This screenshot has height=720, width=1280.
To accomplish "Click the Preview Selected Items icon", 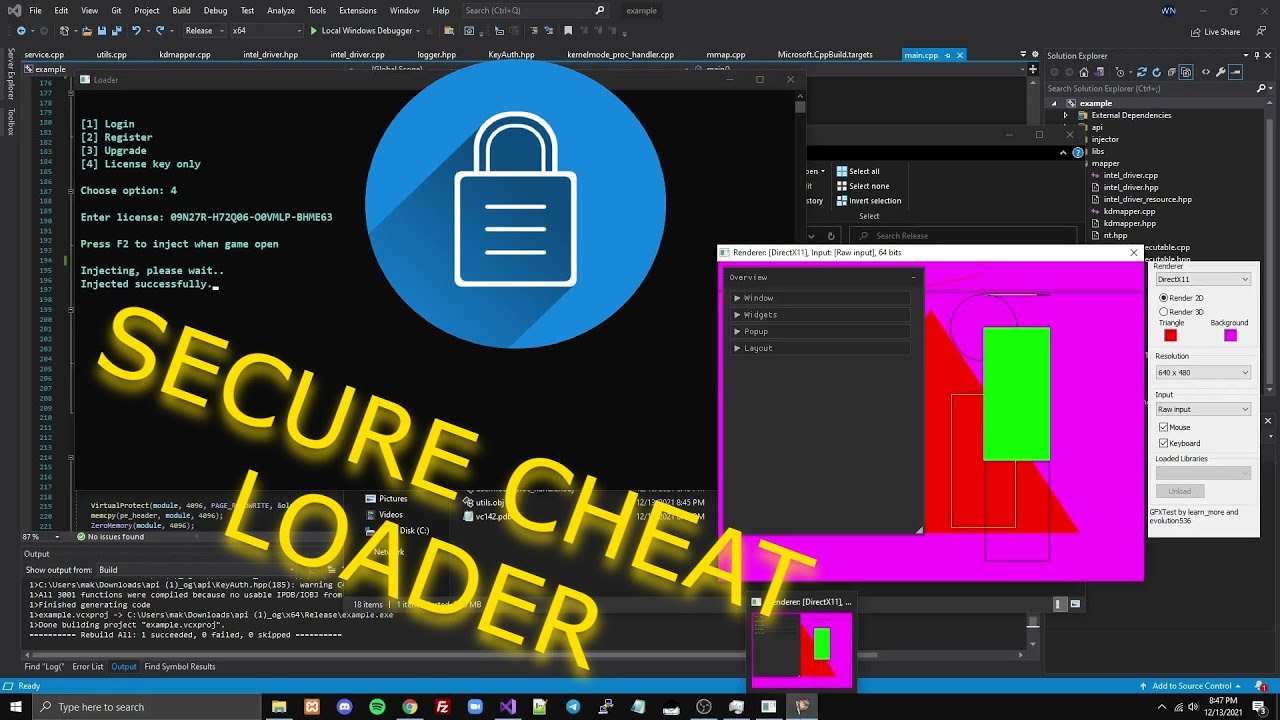I will point(1236,72).
